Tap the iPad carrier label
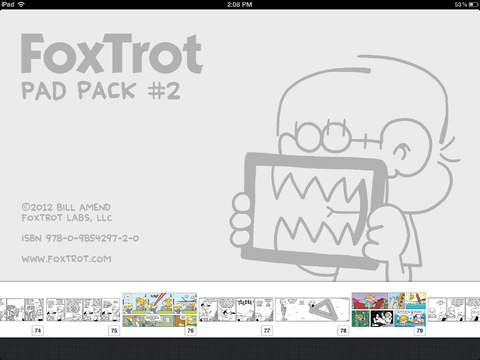Screen dimensions: 480x360 8,4
